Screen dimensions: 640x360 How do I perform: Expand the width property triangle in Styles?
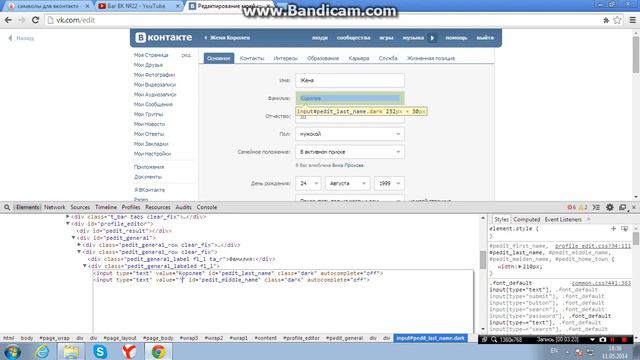(x=520, y=267)
